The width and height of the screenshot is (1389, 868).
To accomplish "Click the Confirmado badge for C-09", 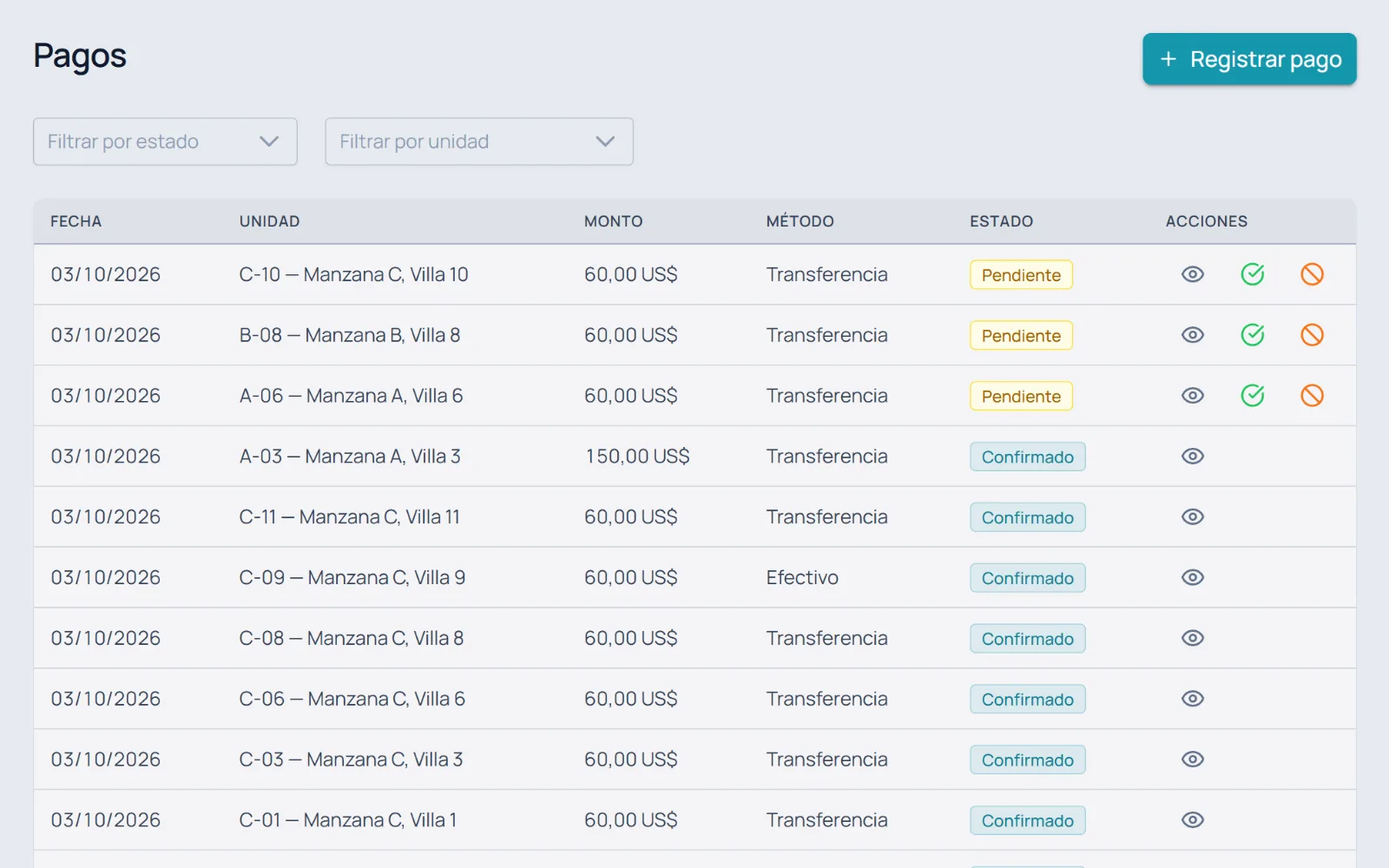I will pyautogui.click(x=1028, y=579).
